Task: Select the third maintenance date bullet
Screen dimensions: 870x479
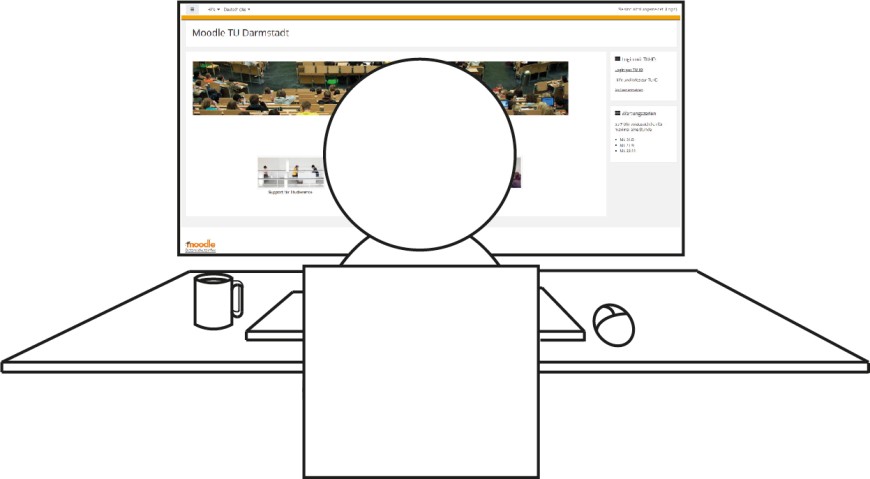Action: pyautogui.click(x=628, y=150)
